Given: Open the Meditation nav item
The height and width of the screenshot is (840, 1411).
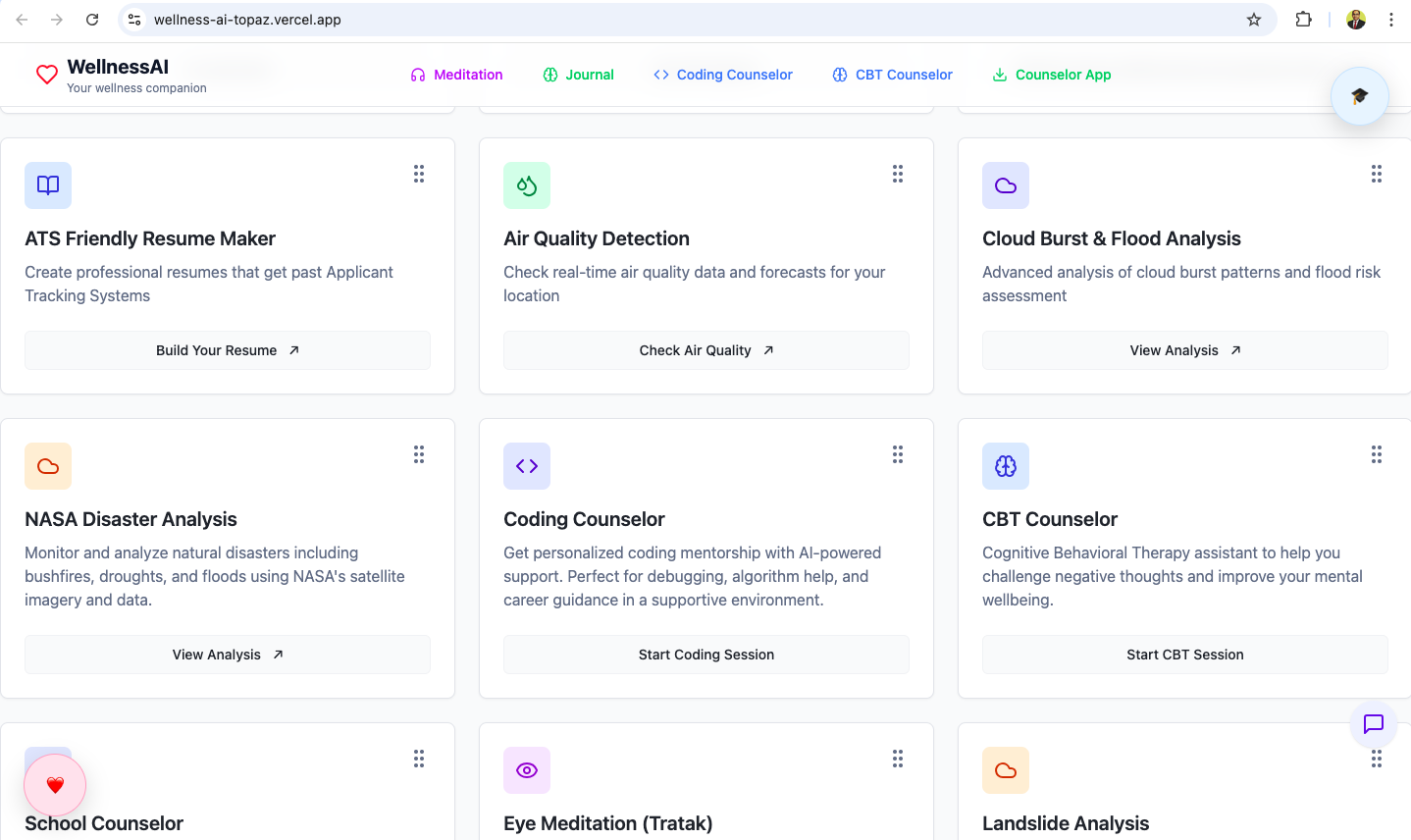Looking at the screenshot, I should pos(456,75).
